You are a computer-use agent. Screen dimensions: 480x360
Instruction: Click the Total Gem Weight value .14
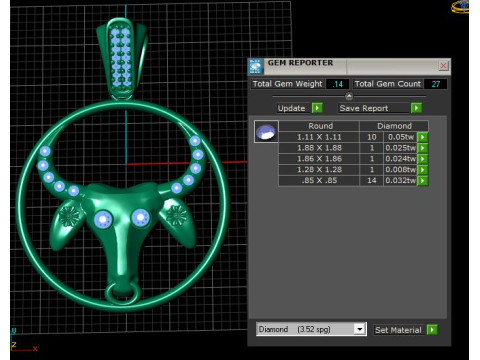[x=338, y=84]
